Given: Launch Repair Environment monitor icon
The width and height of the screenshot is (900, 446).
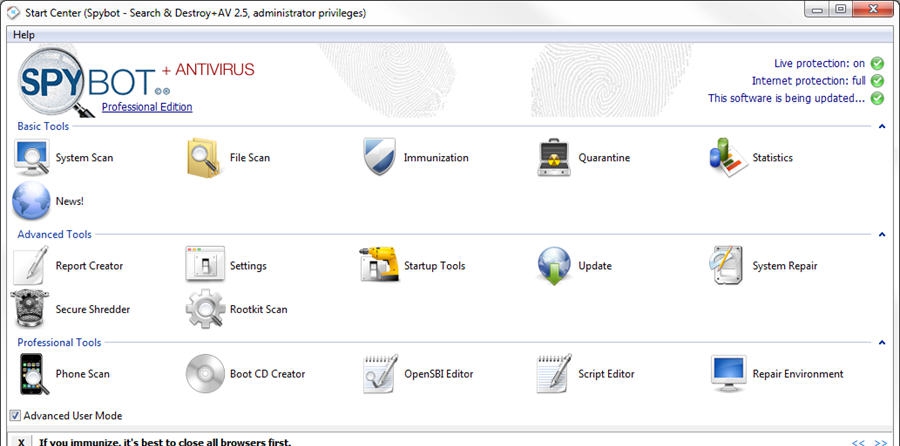Looking at the screenshot, I should [728, 373].
